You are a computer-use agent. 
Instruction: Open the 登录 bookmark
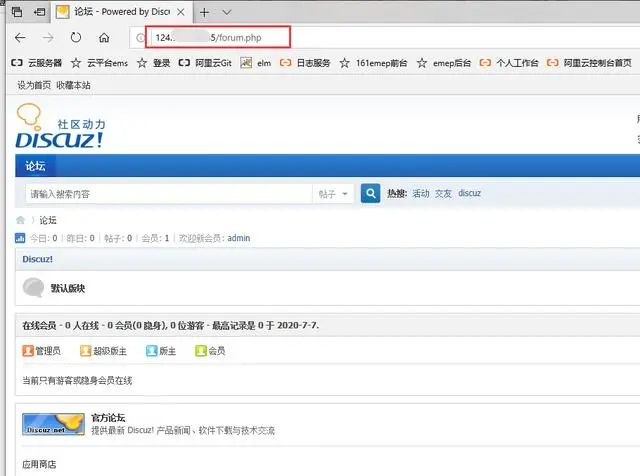tap(153, 63)
